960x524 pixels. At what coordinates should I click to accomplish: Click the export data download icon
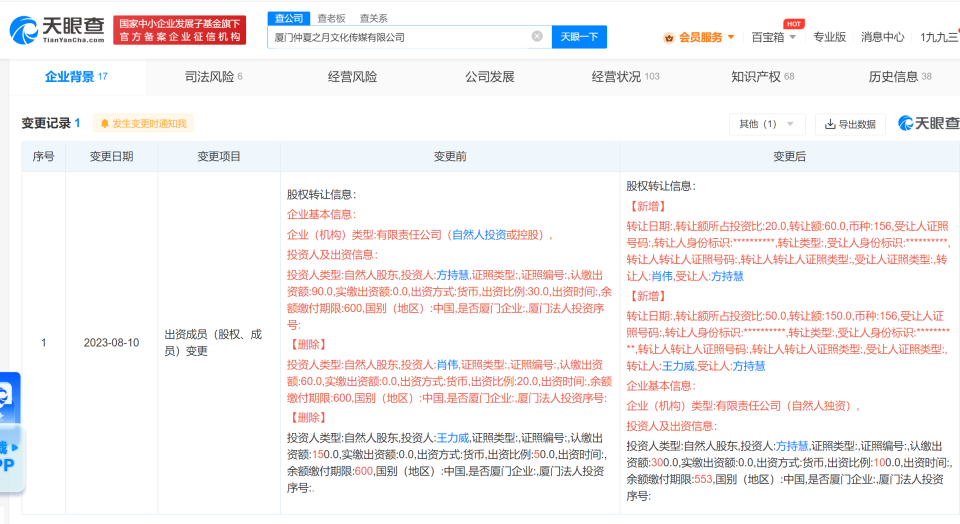click(829, 124)
